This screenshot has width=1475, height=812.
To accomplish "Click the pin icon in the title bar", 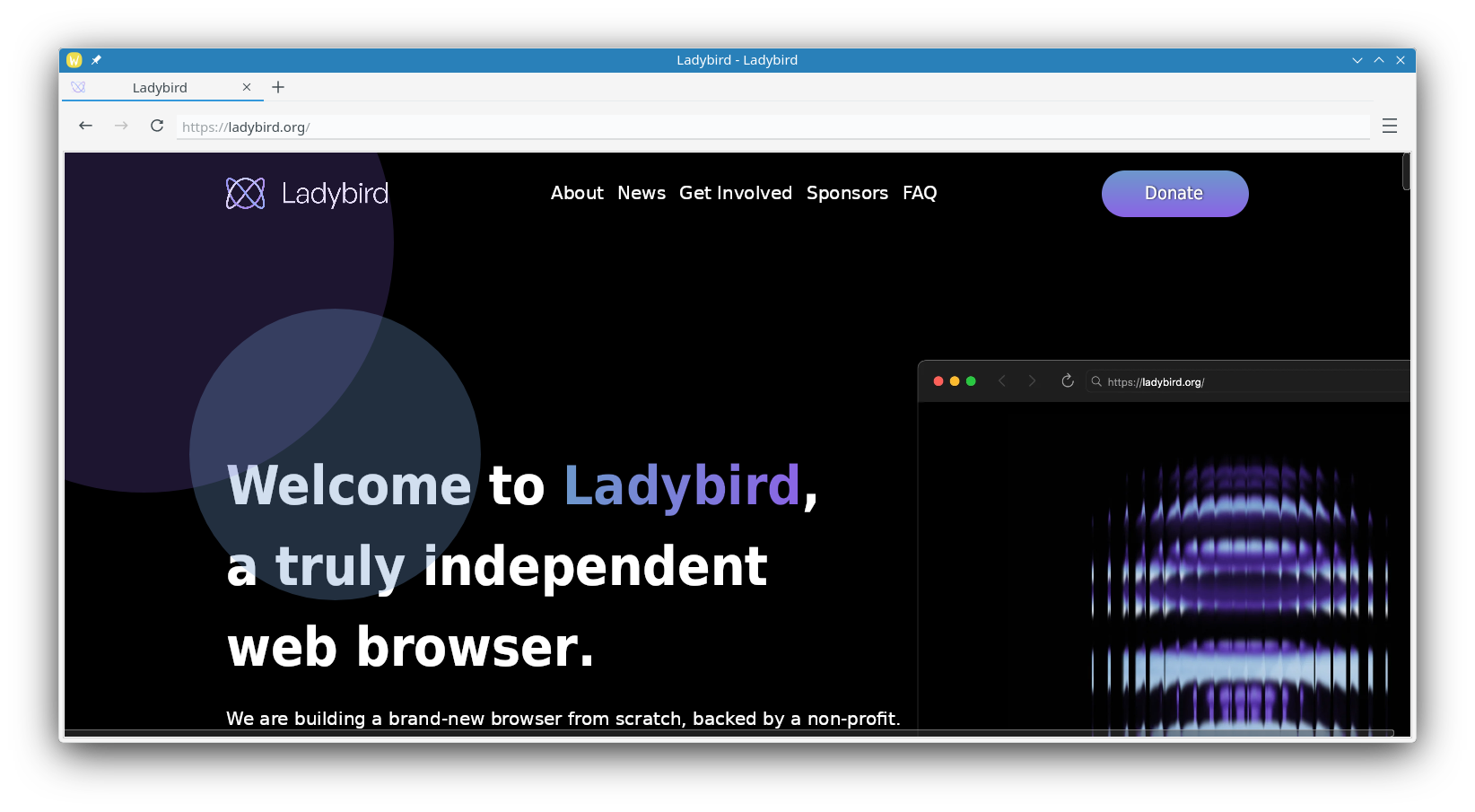I will [96, 60].
